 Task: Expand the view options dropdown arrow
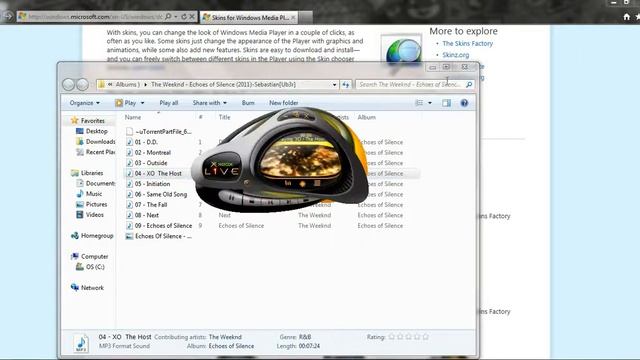[x=430, y=103]
